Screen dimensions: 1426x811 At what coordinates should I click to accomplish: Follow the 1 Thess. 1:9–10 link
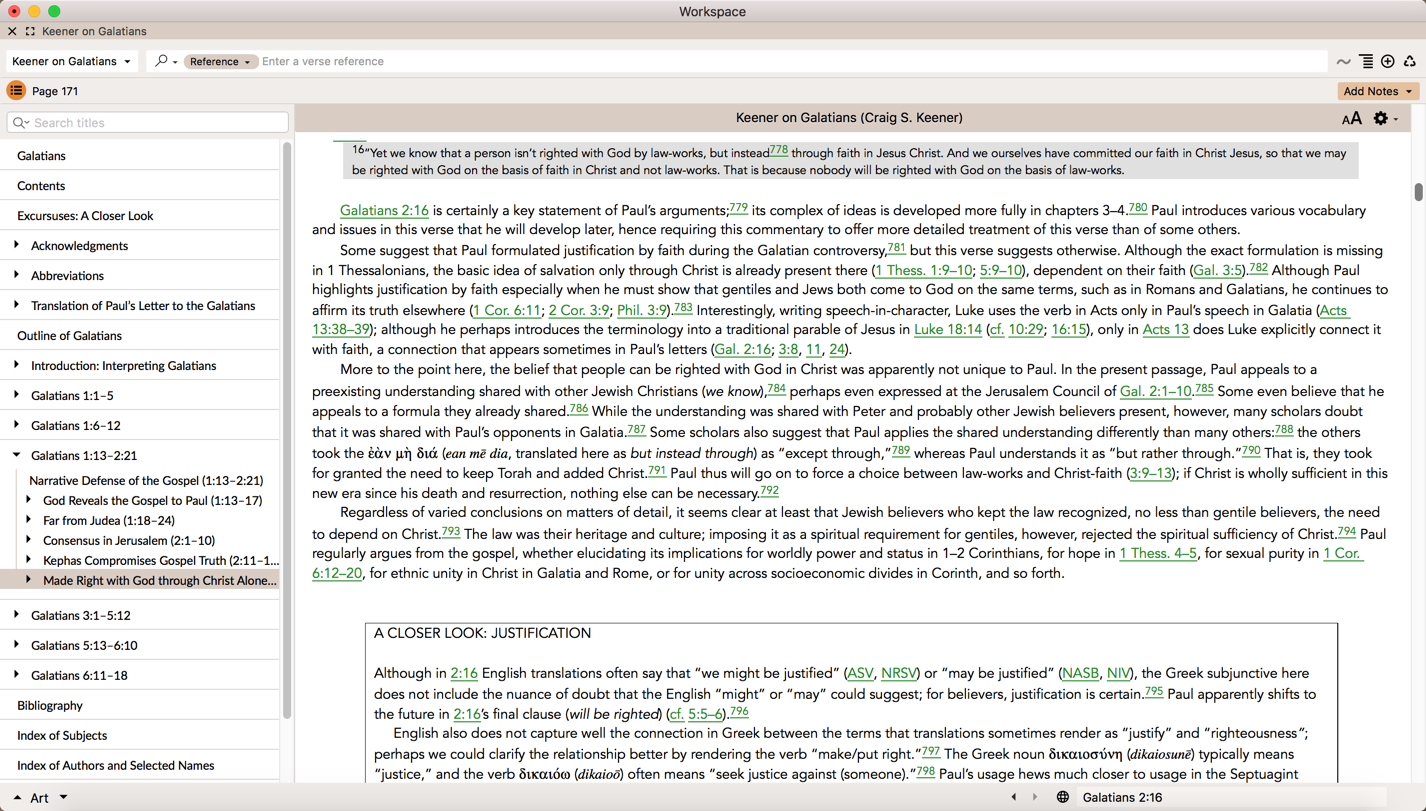[924, 270]
